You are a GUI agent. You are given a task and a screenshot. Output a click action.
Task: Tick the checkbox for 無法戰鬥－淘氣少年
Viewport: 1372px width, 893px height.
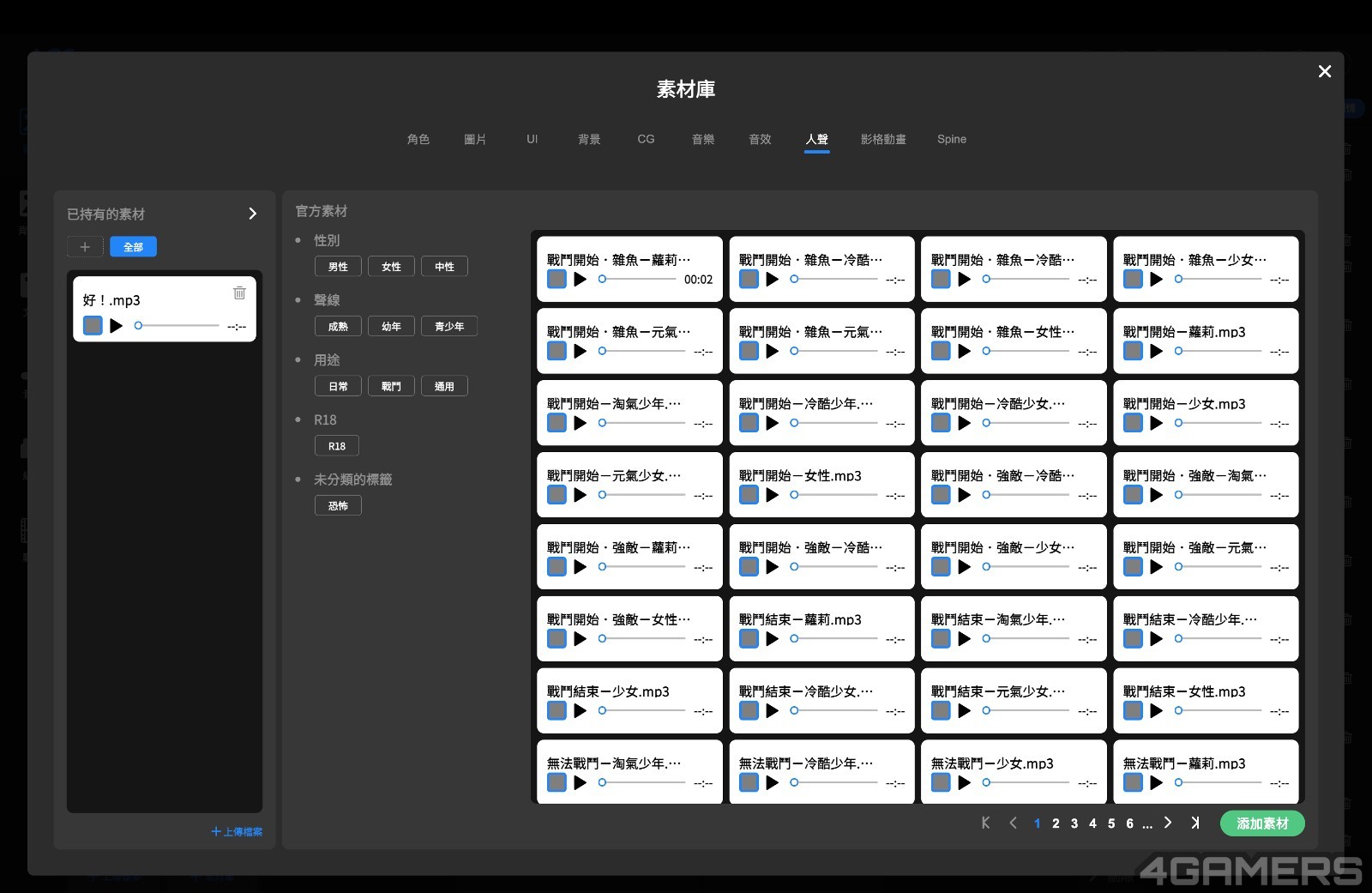[557, 783]
